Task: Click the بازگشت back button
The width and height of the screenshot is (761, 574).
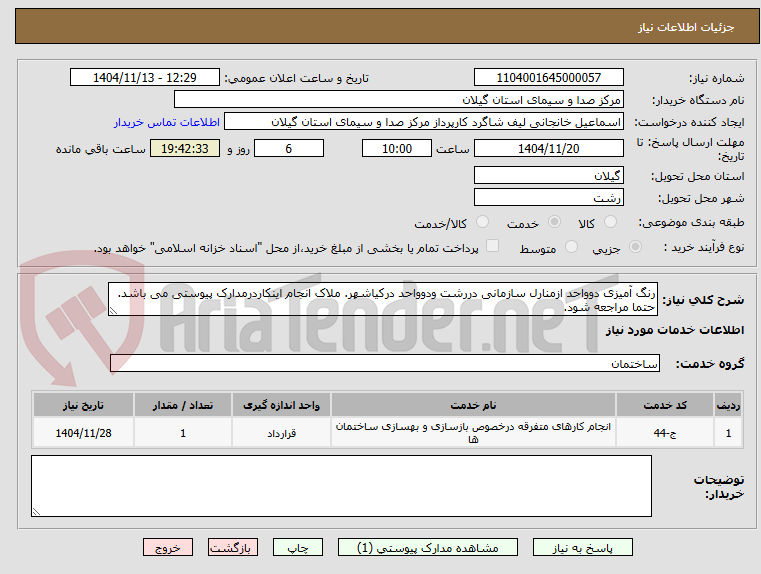Action: click(x=232, y=547)
